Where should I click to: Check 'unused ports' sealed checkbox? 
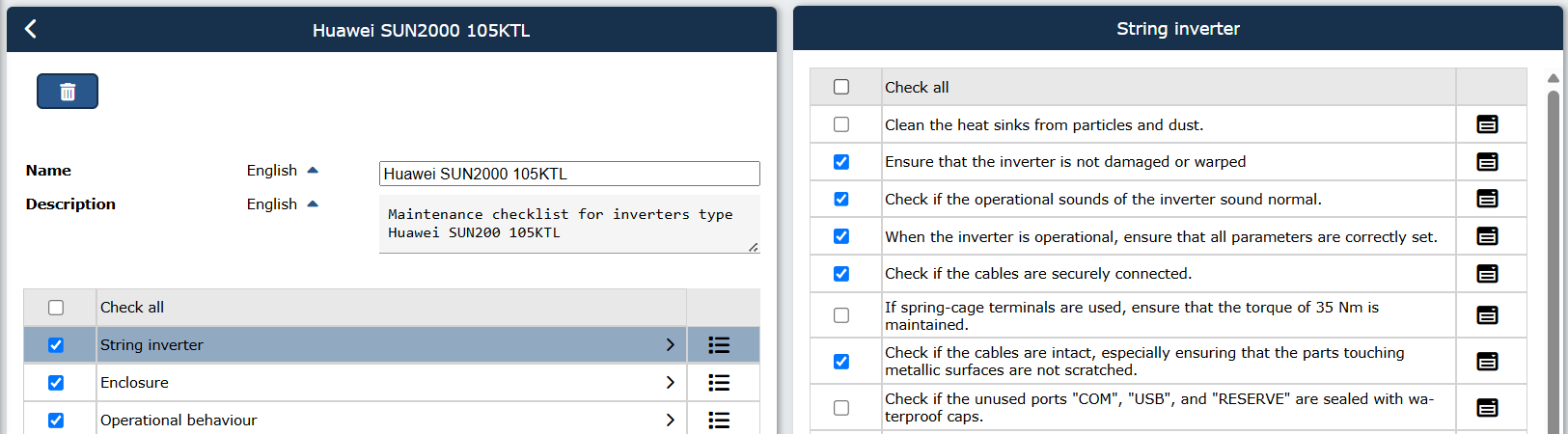841,408
